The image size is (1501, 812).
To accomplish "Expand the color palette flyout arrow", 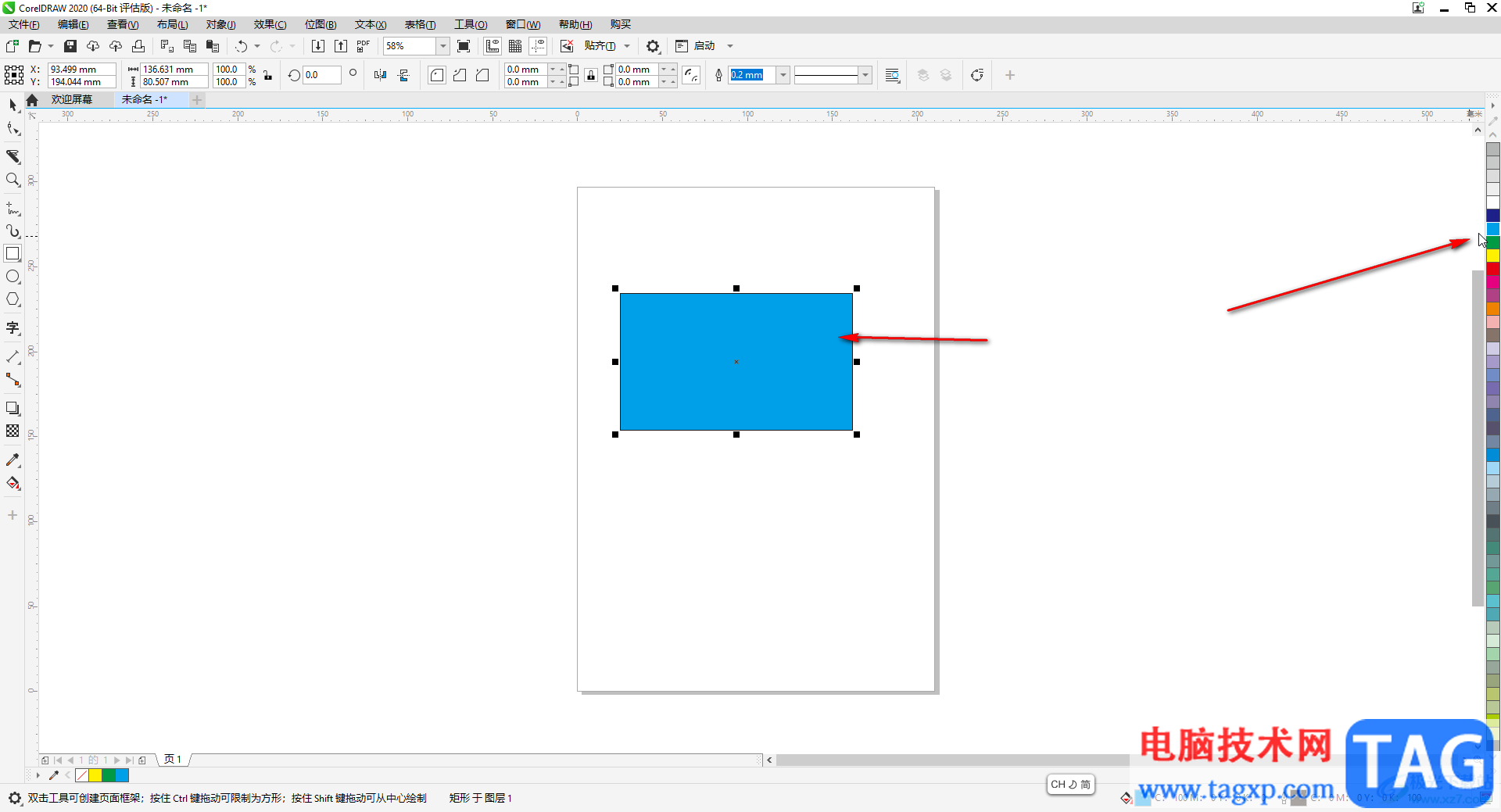I will coord(1492,105).
